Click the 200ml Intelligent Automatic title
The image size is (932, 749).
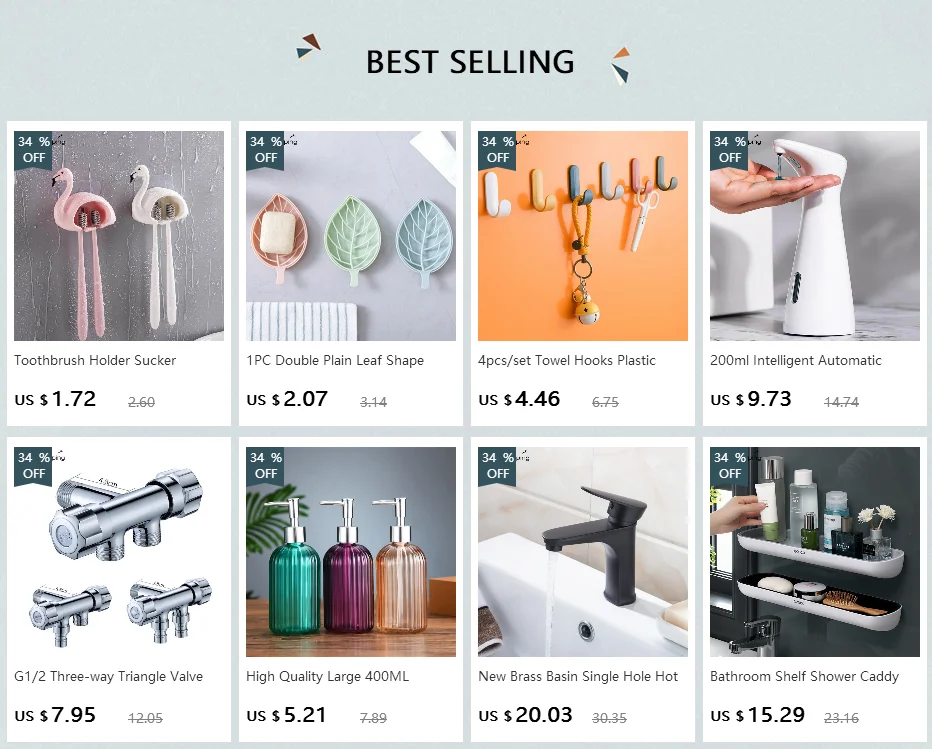coord(795,360)
